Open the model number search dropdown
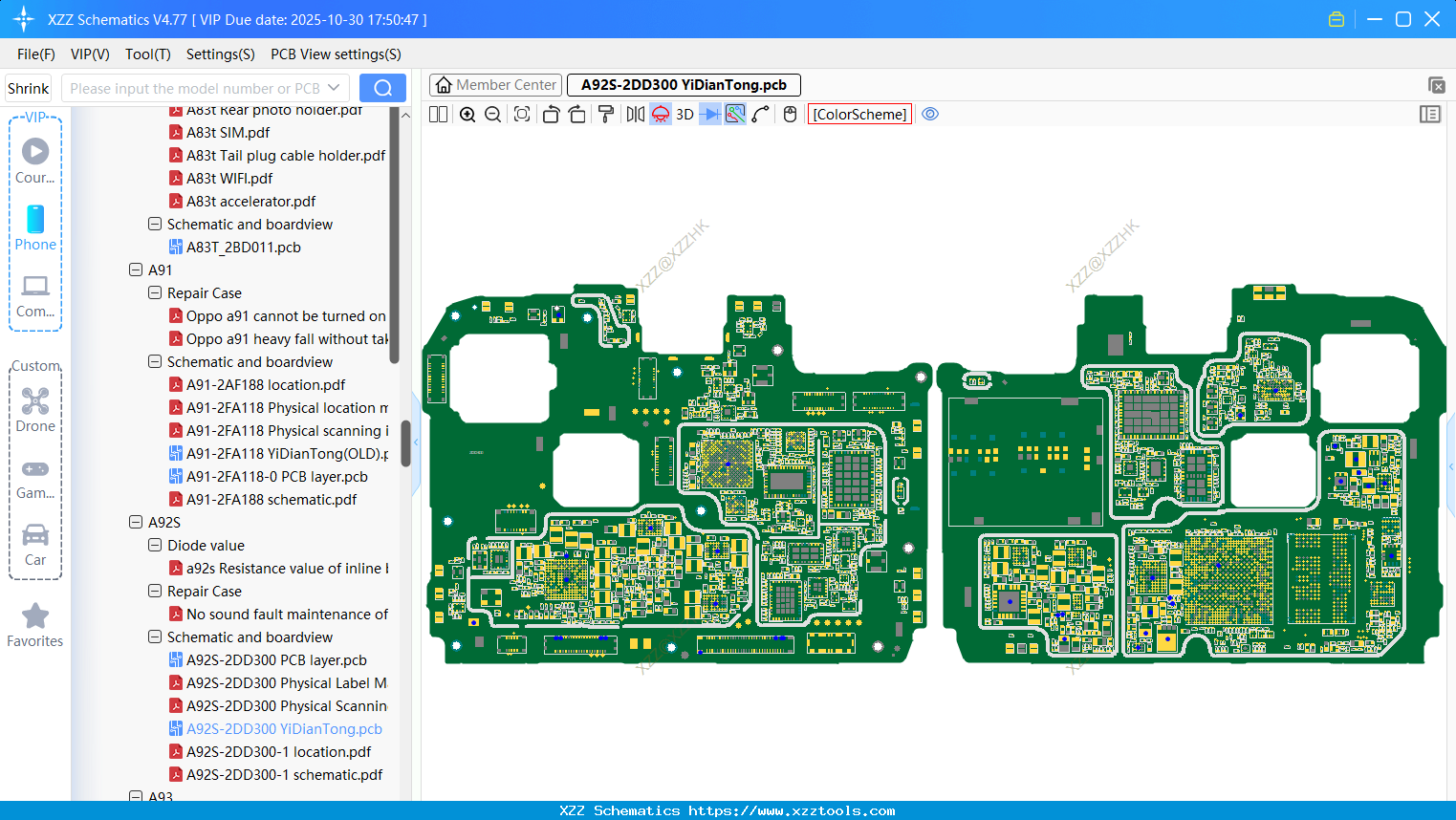The height and width of the screenshot is (820, 1456). point(331,87)
